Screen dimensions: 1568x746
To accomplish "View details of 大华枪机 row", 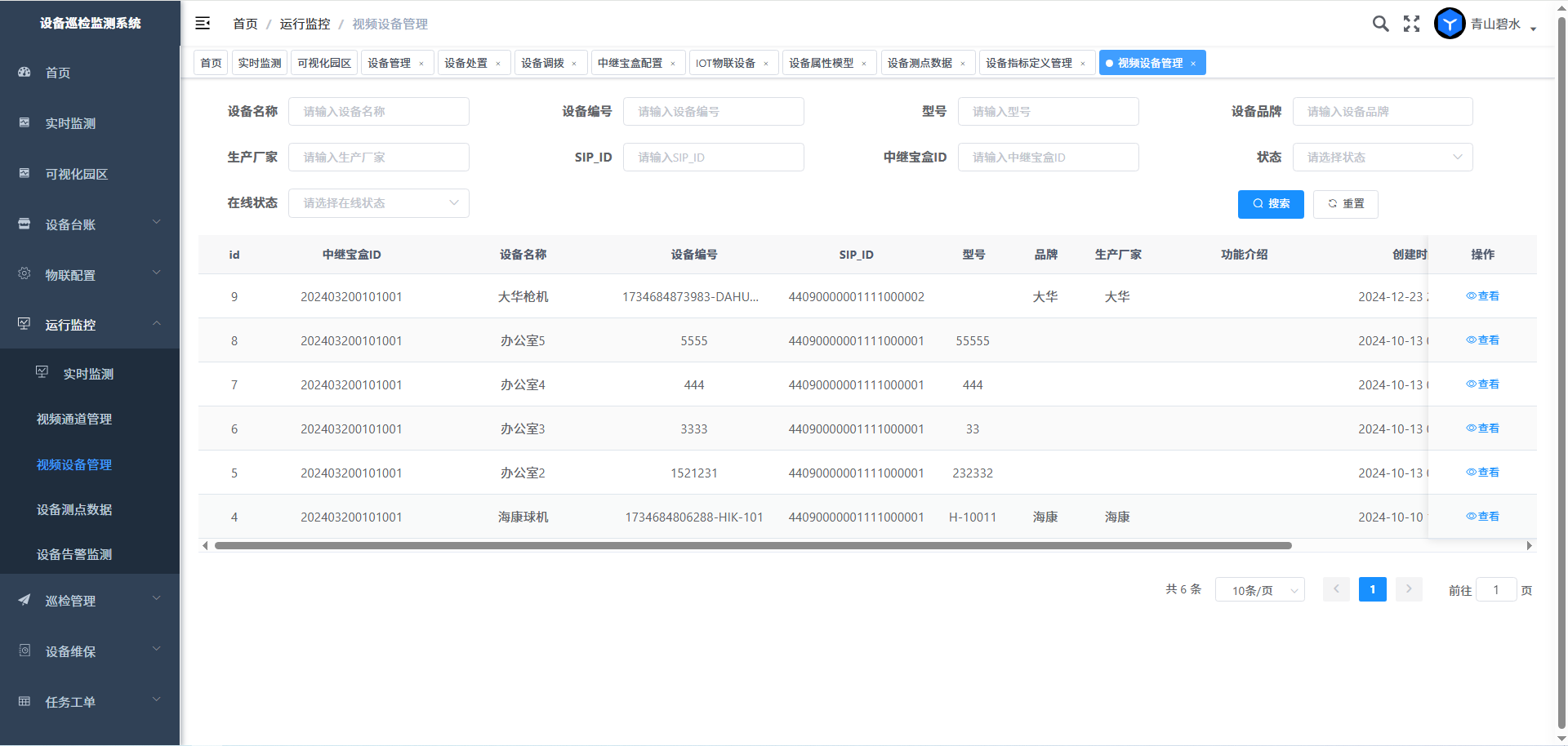I will pyautogui.click(x=1482, y=296).
